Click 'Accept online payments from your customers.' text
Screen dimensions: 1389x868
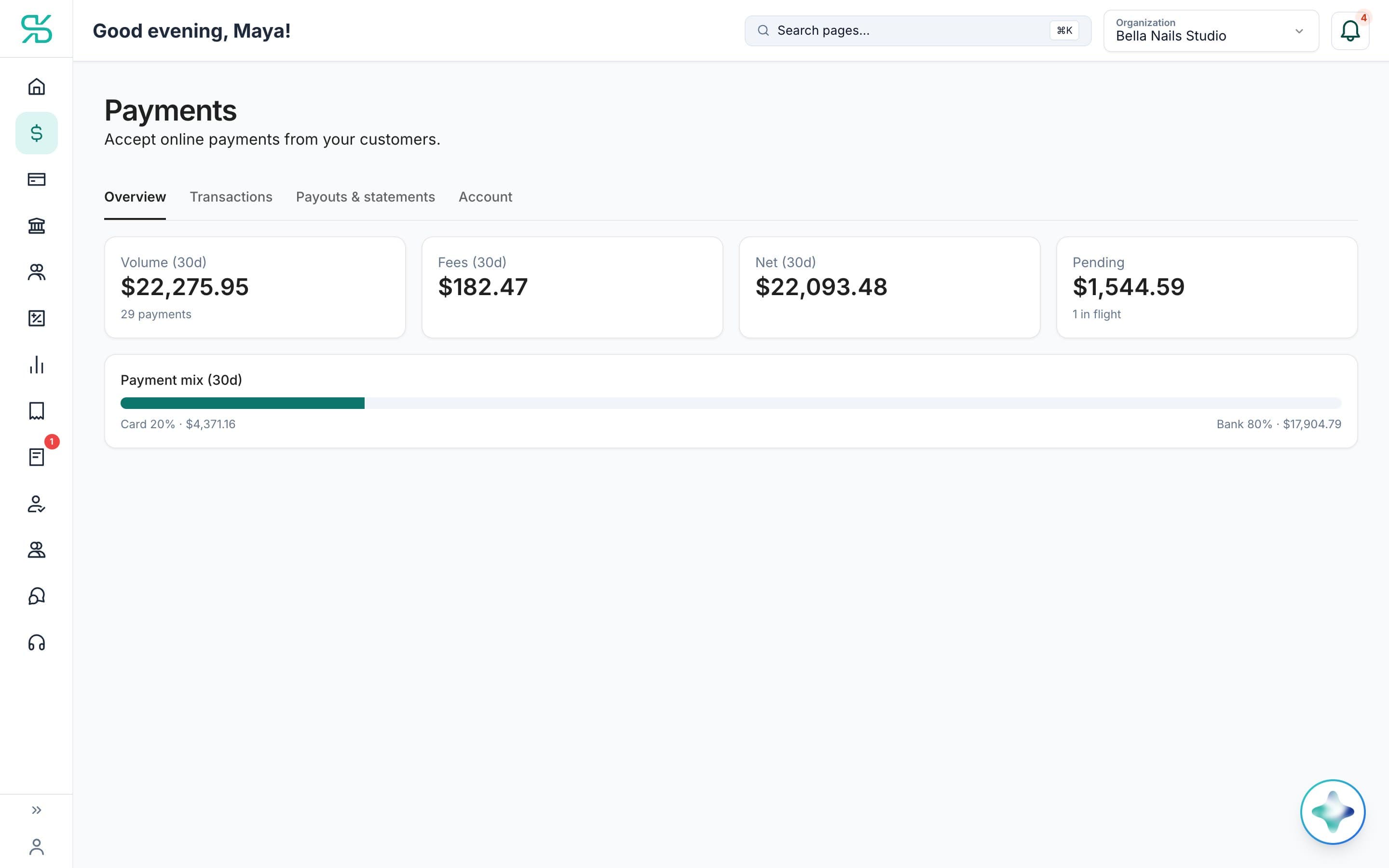pyautogui.click(x=272, y=139)
